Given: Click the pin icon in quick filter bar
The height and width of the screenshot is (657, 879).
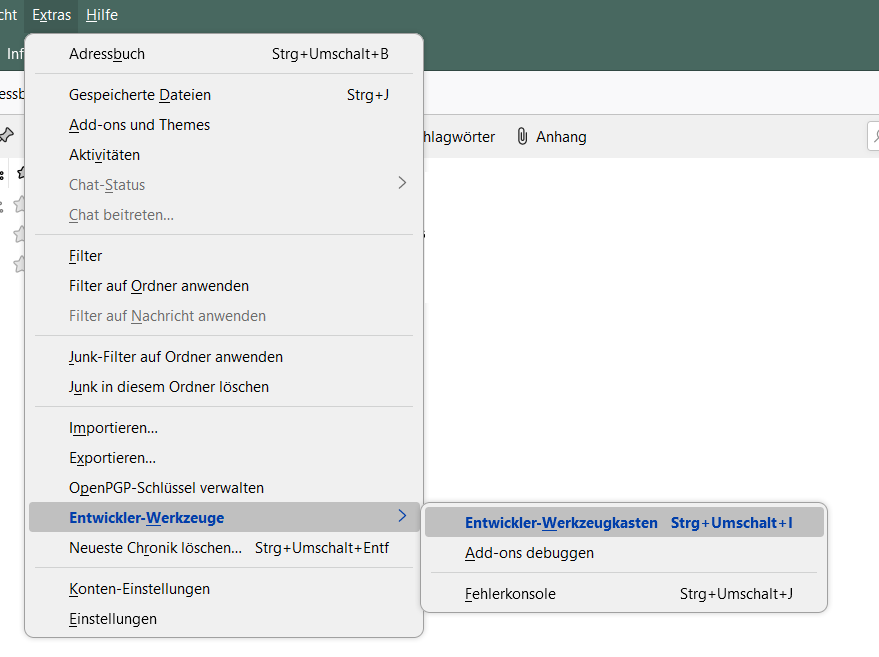Looking at the screenshot, I should click(x=7, y=135).
